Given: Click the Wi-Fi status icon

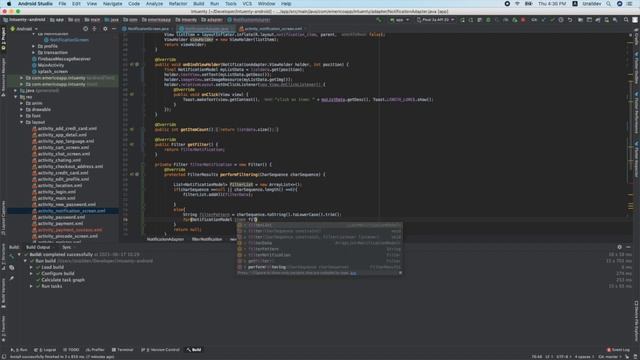Looking at the screenshot, I should [517, 4].
